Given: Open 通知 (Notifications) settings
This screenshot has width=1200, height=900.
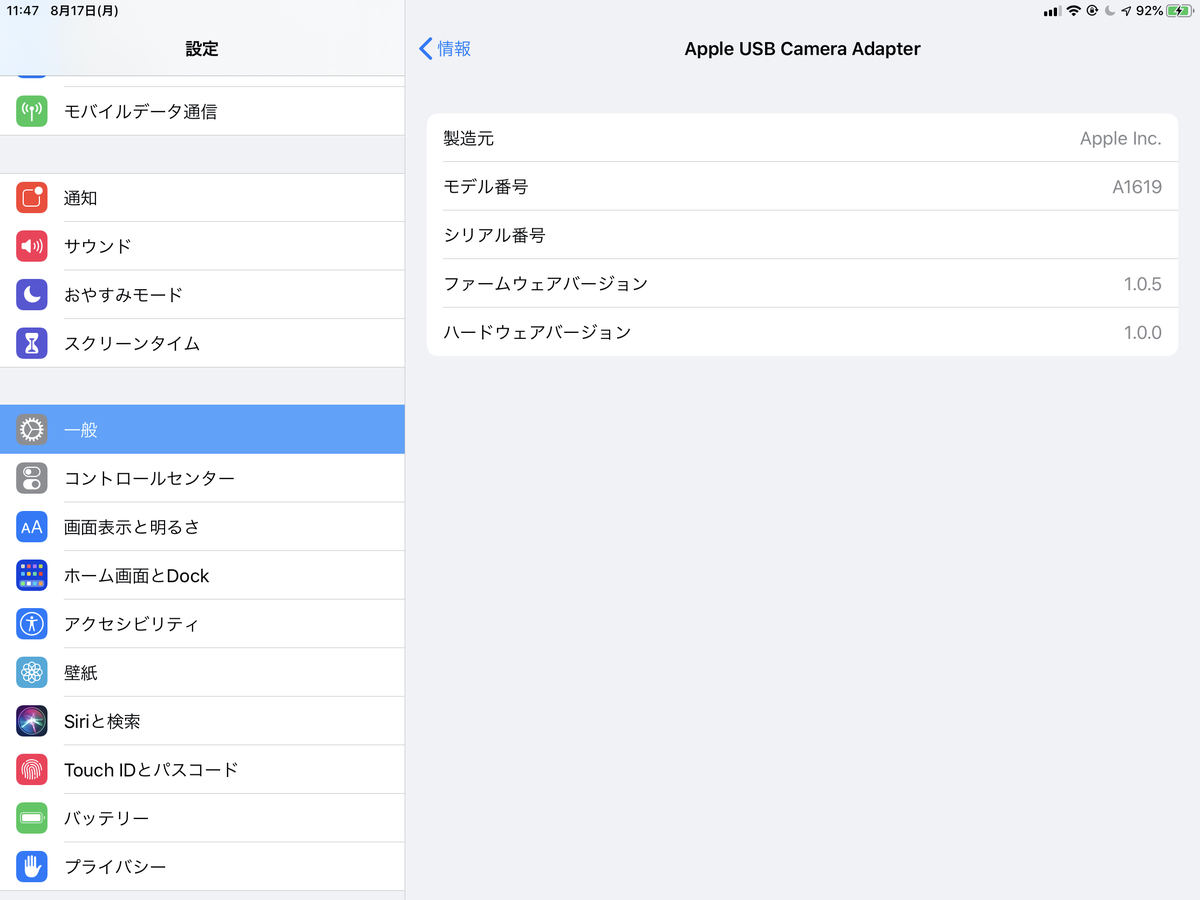Looking at the screenshot, I should [202, 198].
